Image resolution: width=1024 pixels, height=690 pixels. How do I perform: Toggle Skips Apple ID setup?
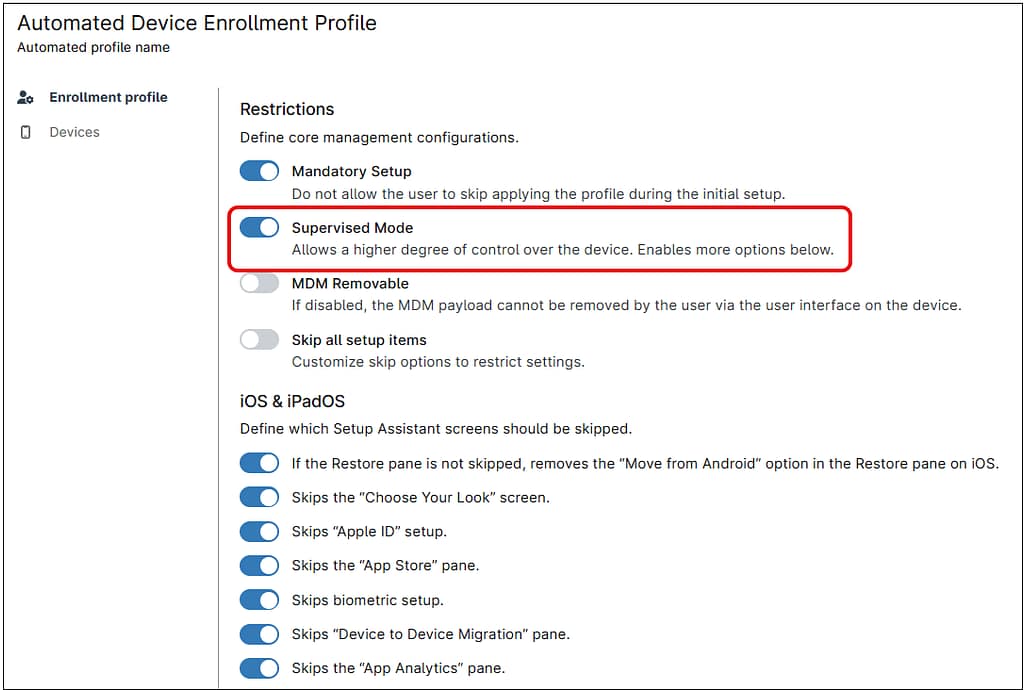pyautogui.click(x=259, y=531)
